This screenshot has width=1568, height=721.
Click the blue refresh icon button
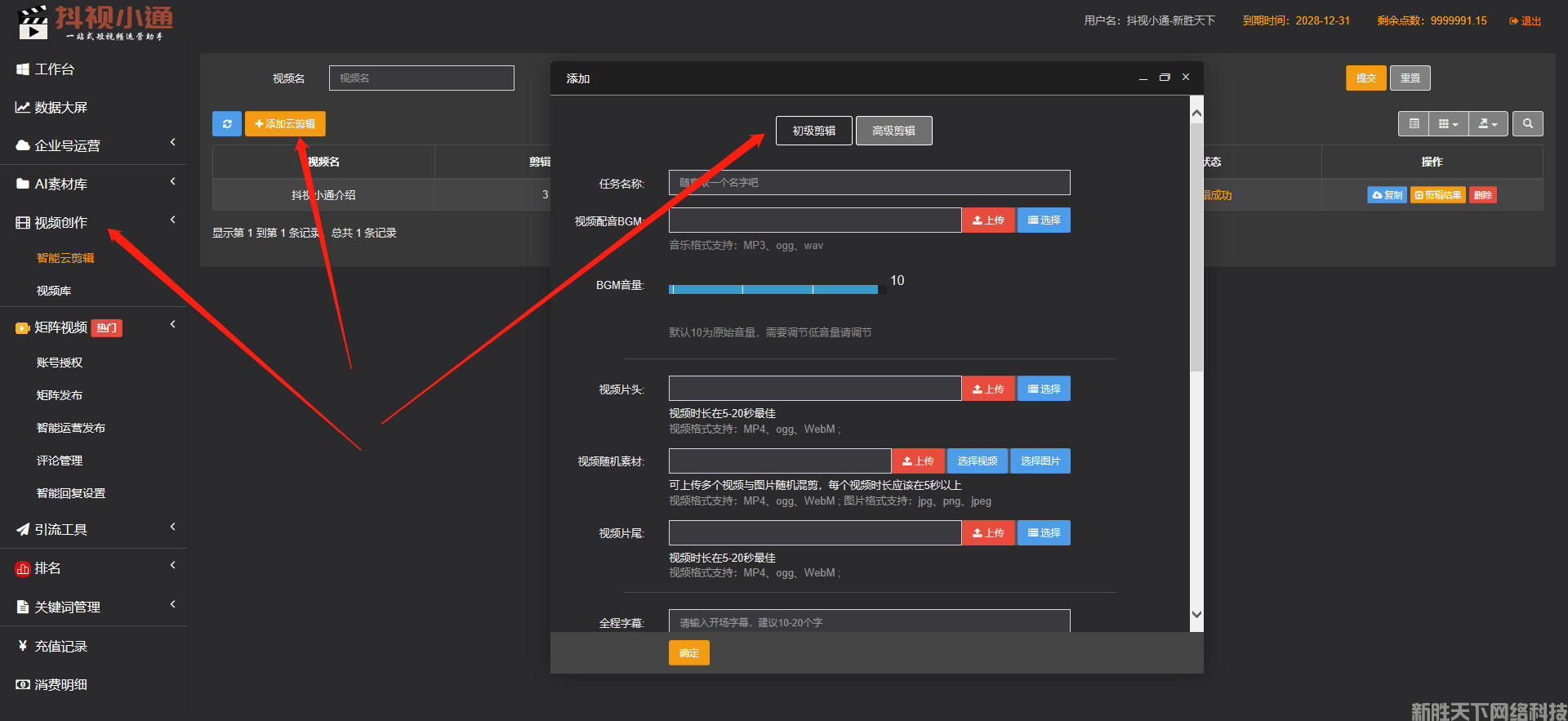click(x=226, y=124)
